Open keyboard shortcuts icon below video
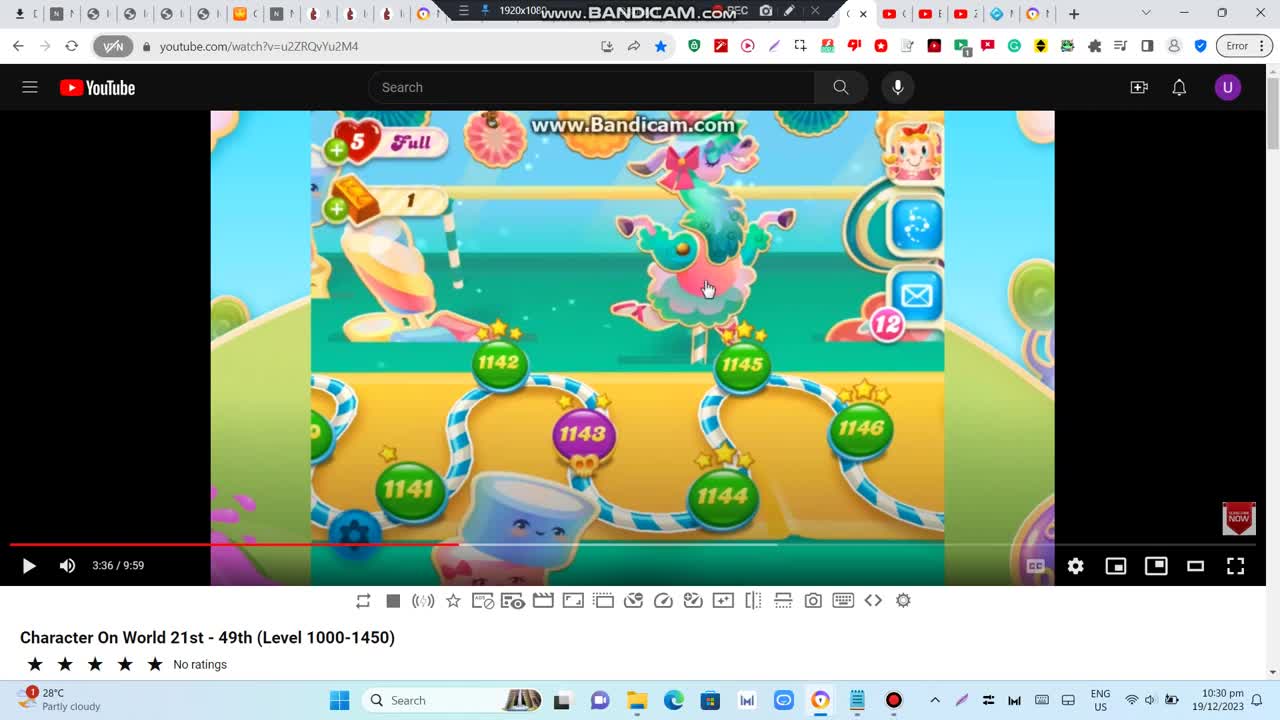This screenshot has height=720, width=1280. 843,601
